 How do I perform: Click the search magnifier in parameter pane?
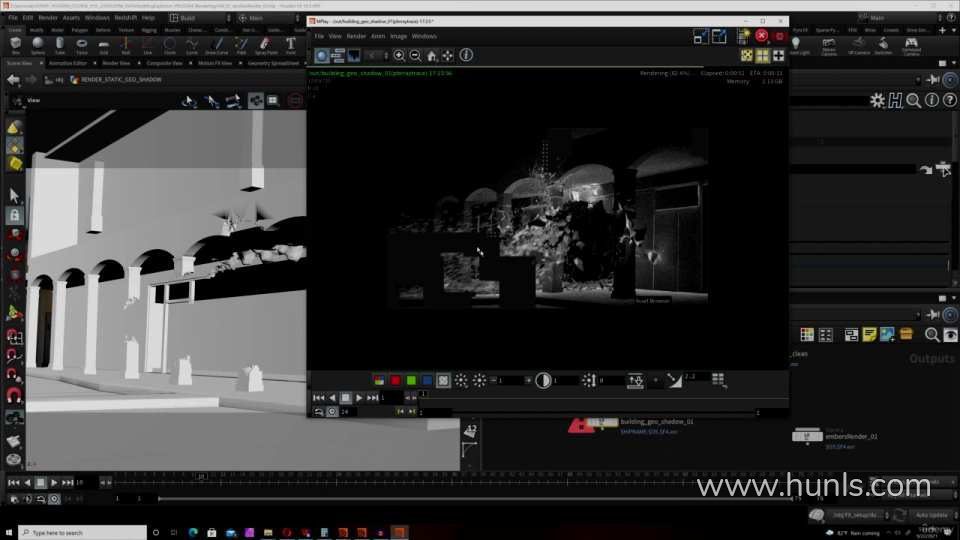(913, 100)
